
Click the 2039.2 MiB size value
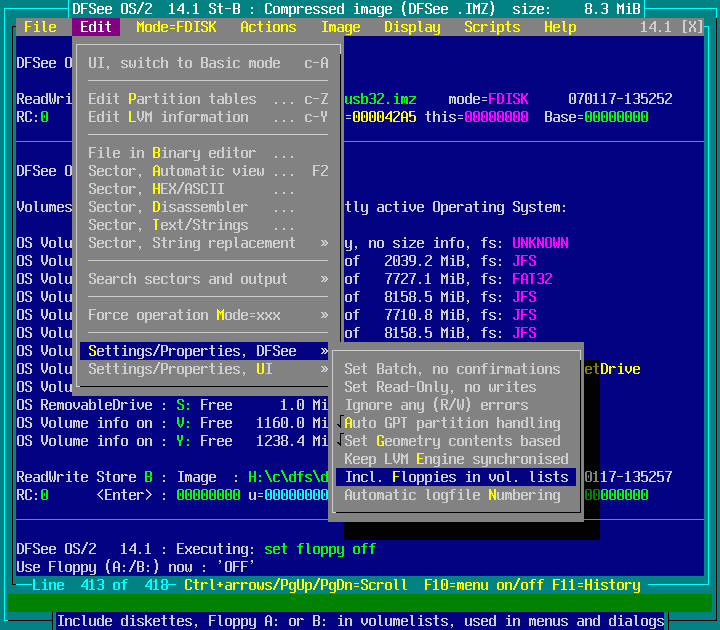point(424,261)
